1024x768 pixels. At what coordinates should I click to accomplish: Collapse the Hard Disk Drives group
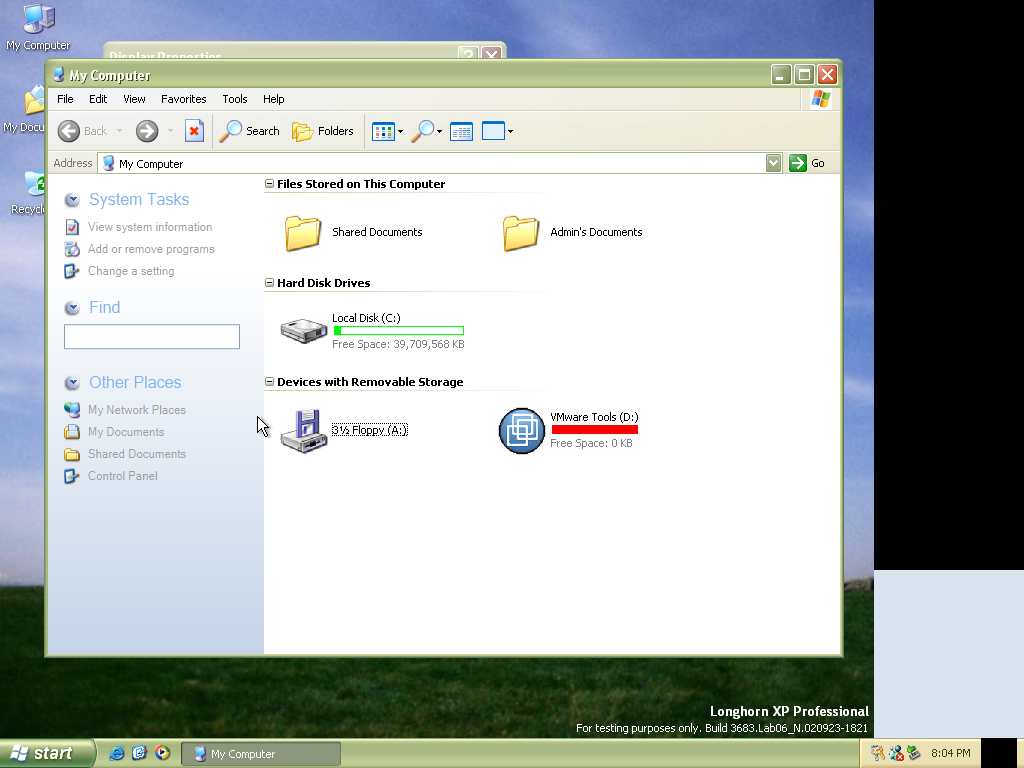[269, 283]
